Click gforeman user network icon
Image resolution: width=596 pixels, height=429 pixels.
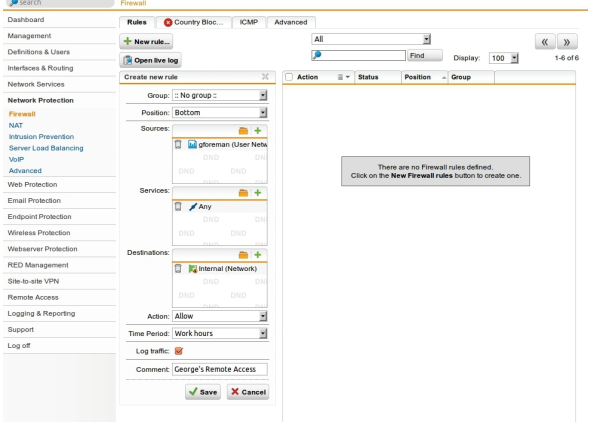[192, 144]
